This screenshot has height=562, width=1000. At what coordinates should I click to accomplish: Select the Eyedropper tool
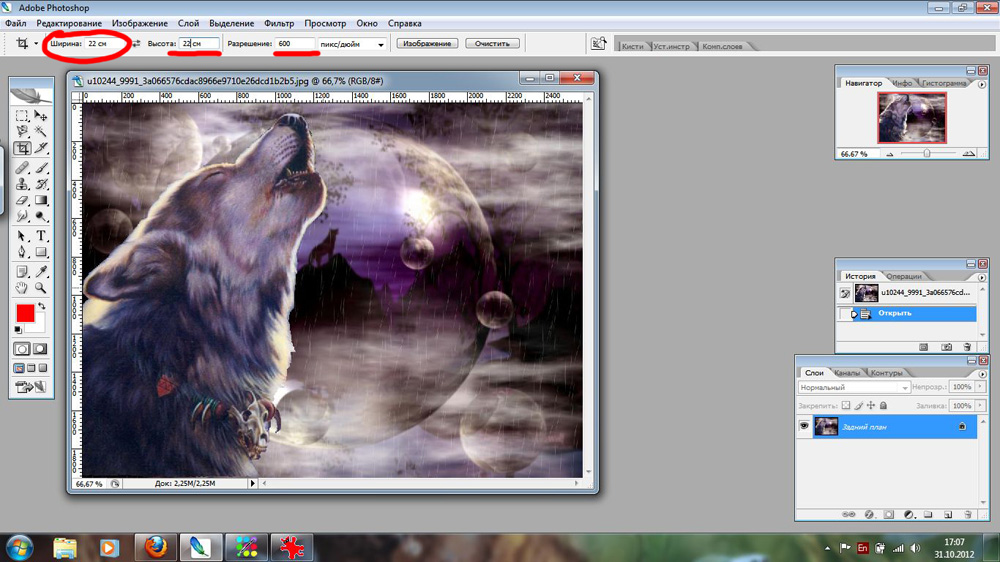tap(41, 272)
